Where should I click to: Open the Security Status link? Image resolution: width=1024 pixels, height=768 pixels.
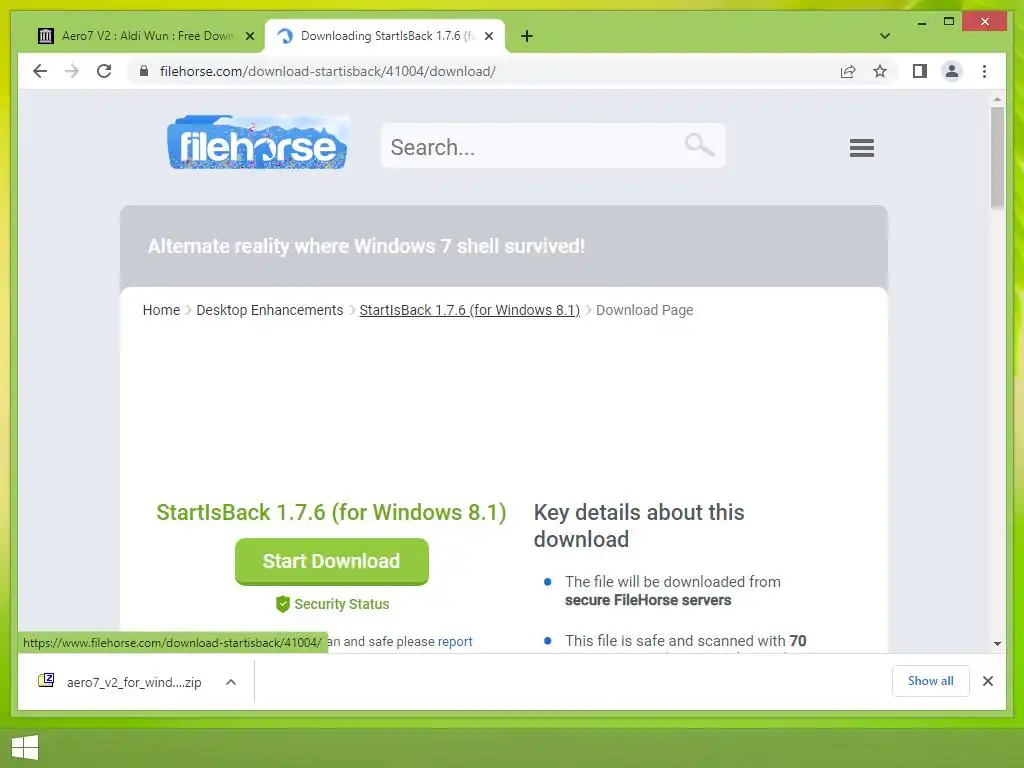click(342, 604)
